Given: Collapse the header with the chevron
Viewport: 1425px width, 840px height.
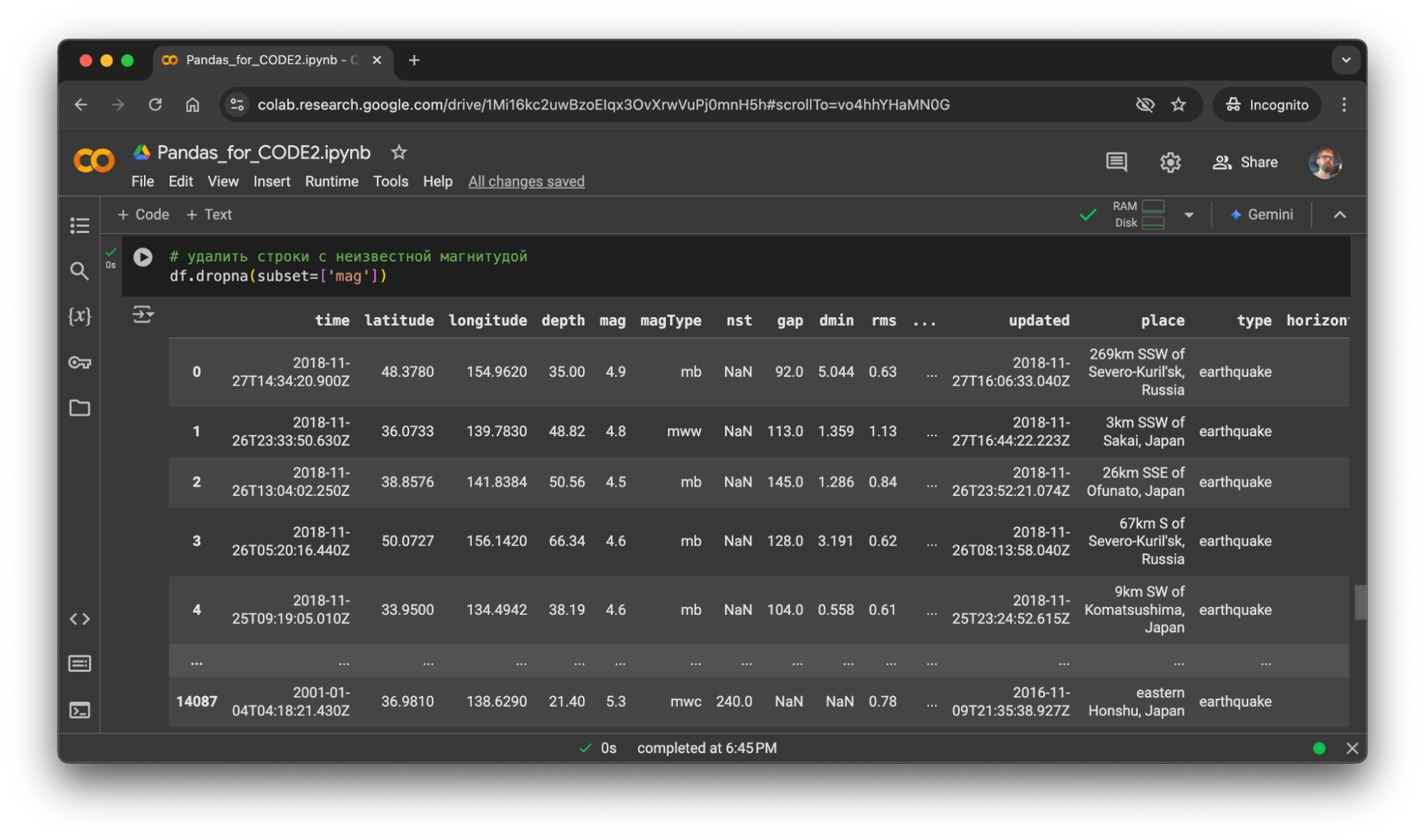Looking at the screenshot, I should click(x=1339, y=214).
